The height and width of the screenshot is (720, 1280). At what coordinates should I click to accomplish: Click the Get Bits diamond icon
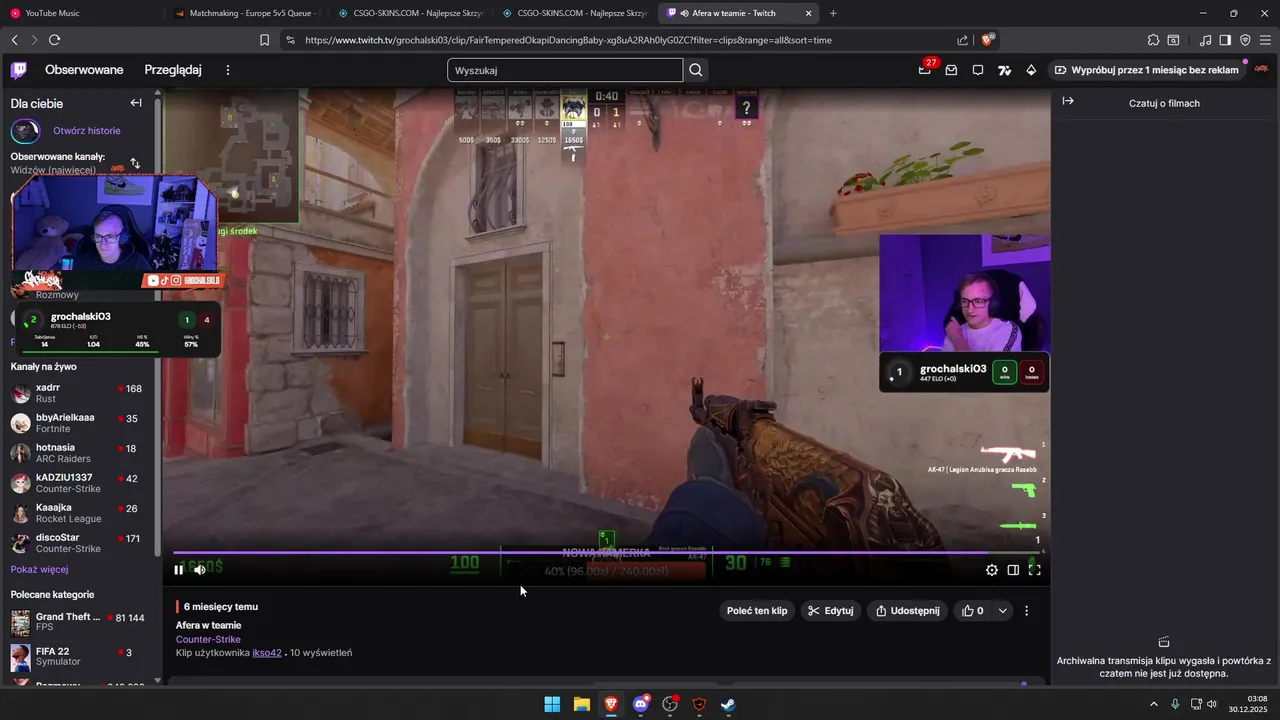click(1031, 70)
